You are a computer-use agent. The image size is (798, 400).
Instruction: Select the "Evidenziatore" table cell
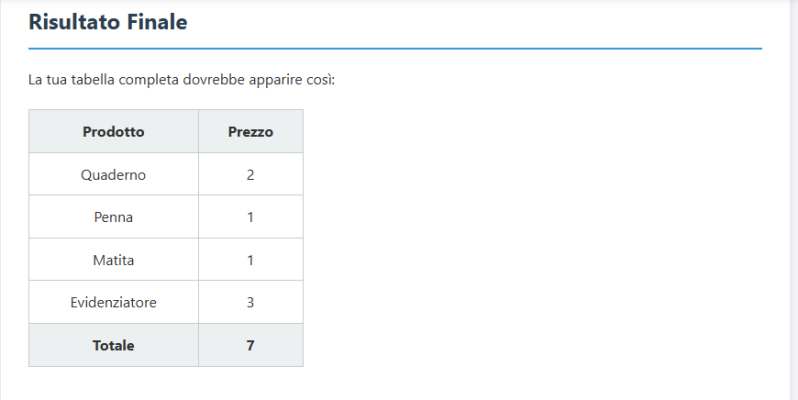[113, 302]
